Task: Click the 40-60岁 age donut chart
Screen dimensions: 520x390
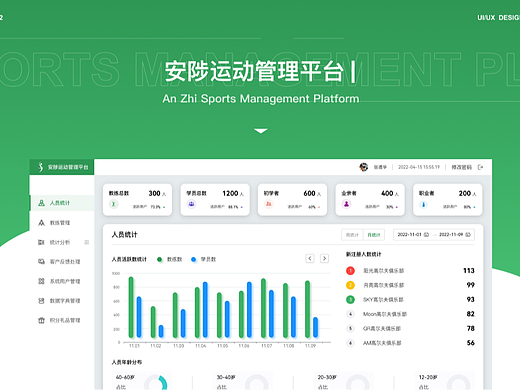Action: click(x=156, y=383)
